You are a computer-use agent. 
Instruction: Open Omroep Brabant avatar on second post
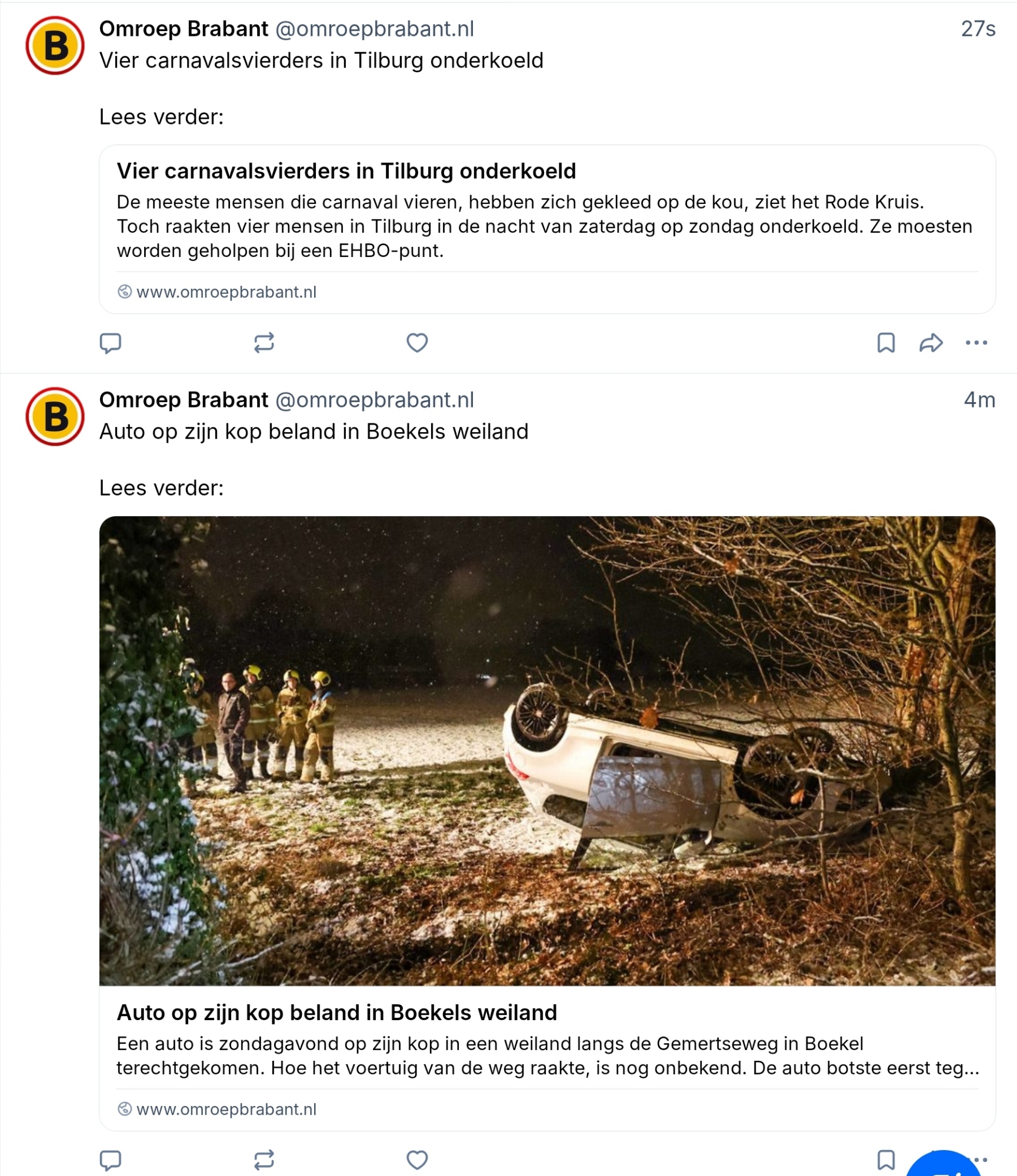(55, 417)
